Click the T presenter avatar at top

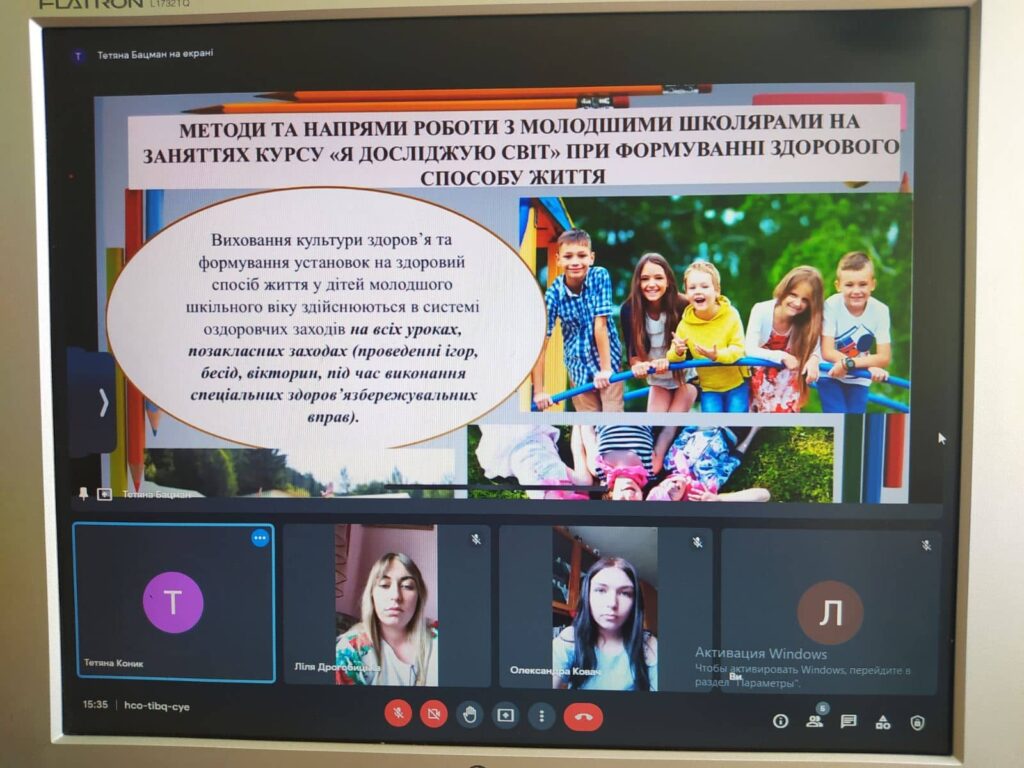tap(78, 56)
